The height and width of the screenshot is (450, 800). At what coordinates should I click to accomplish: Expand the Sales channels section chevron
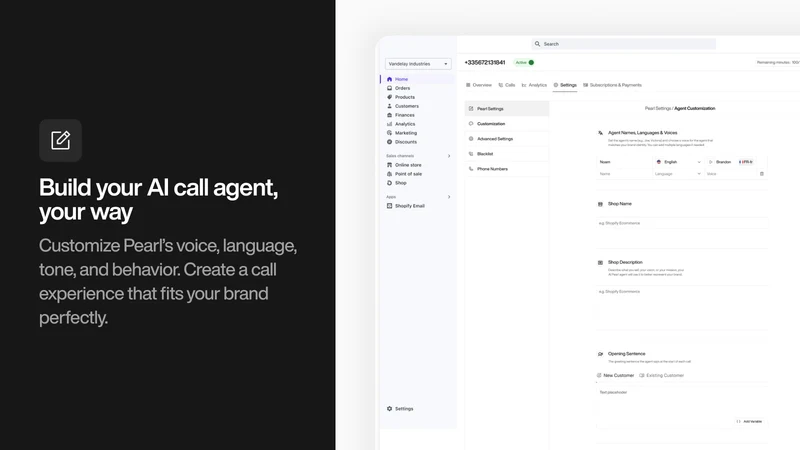(449, 156)
